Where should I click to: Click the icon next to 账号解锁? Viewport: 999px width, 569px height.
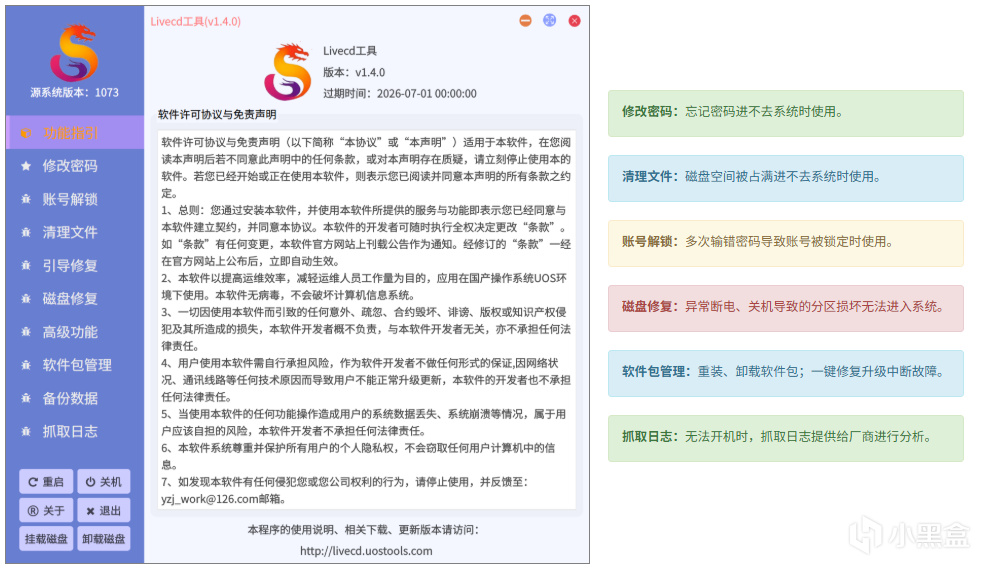[x=26, y=199]
